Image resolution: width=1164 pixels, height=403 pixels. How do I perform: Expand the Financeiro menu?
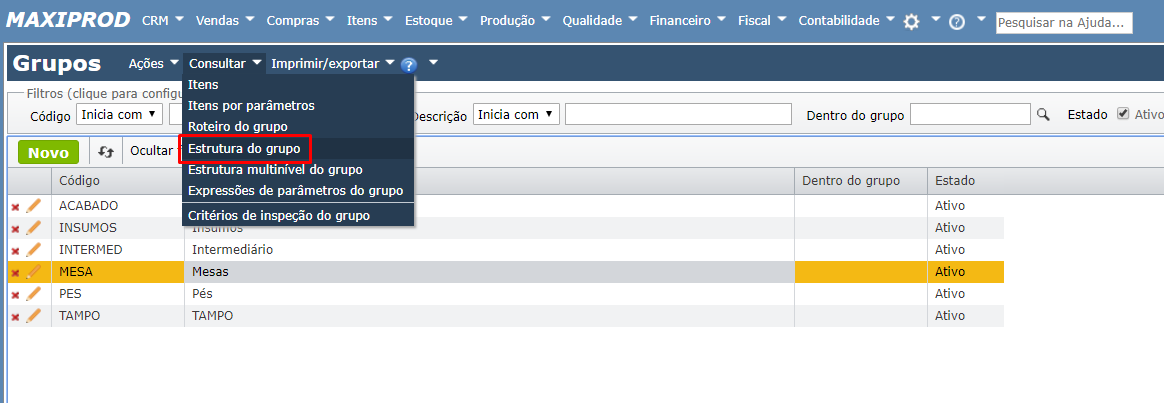(687, 21)
